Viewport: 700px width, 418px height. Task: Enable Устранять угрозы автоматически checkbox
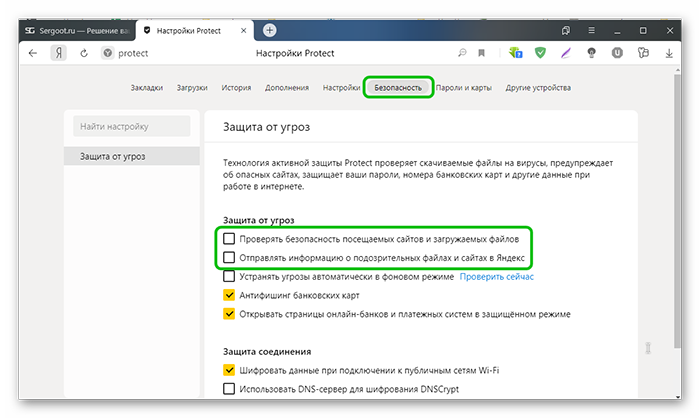pos(229,276)
